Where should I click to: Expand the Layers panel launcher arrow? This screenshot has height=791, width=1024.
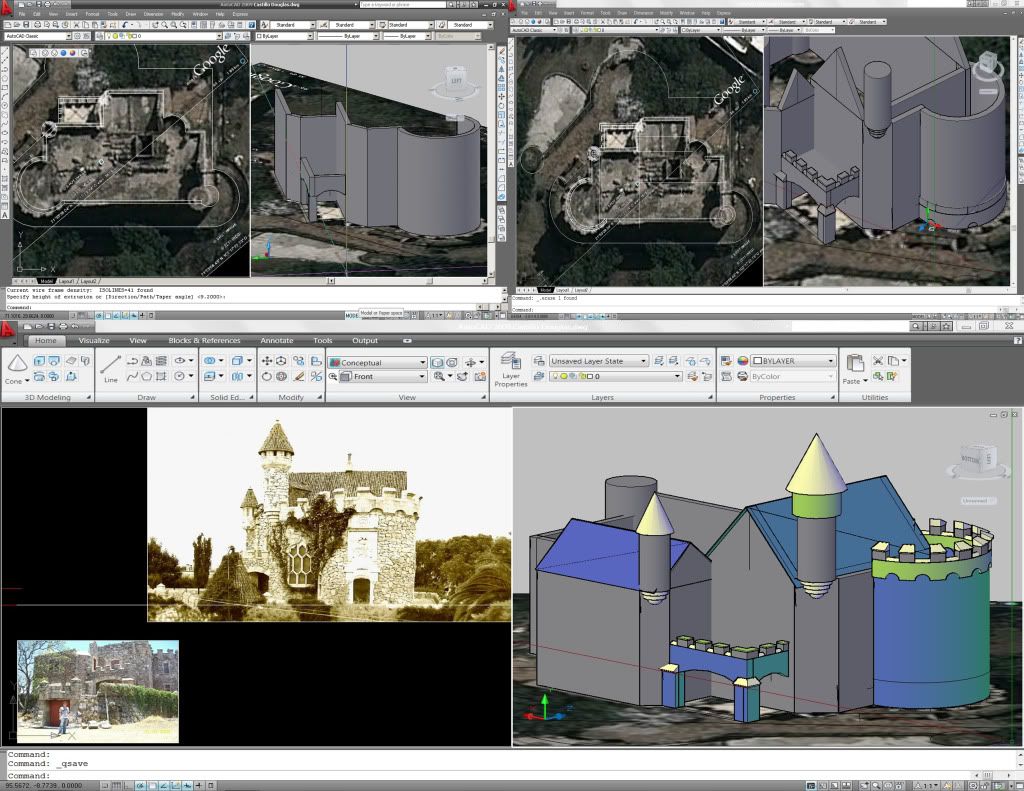pos(710,397)
